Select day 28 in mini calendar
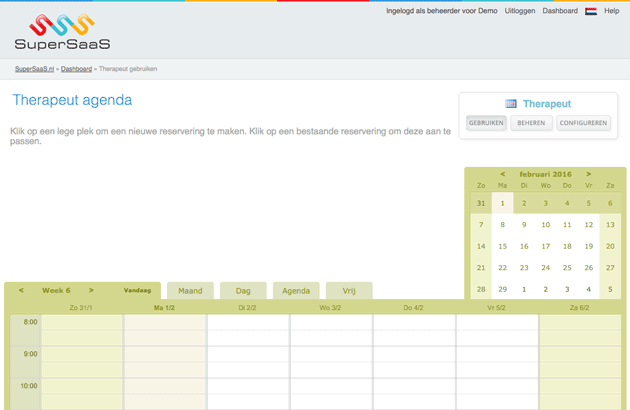 pyautogui.click(x=481, y=289)
